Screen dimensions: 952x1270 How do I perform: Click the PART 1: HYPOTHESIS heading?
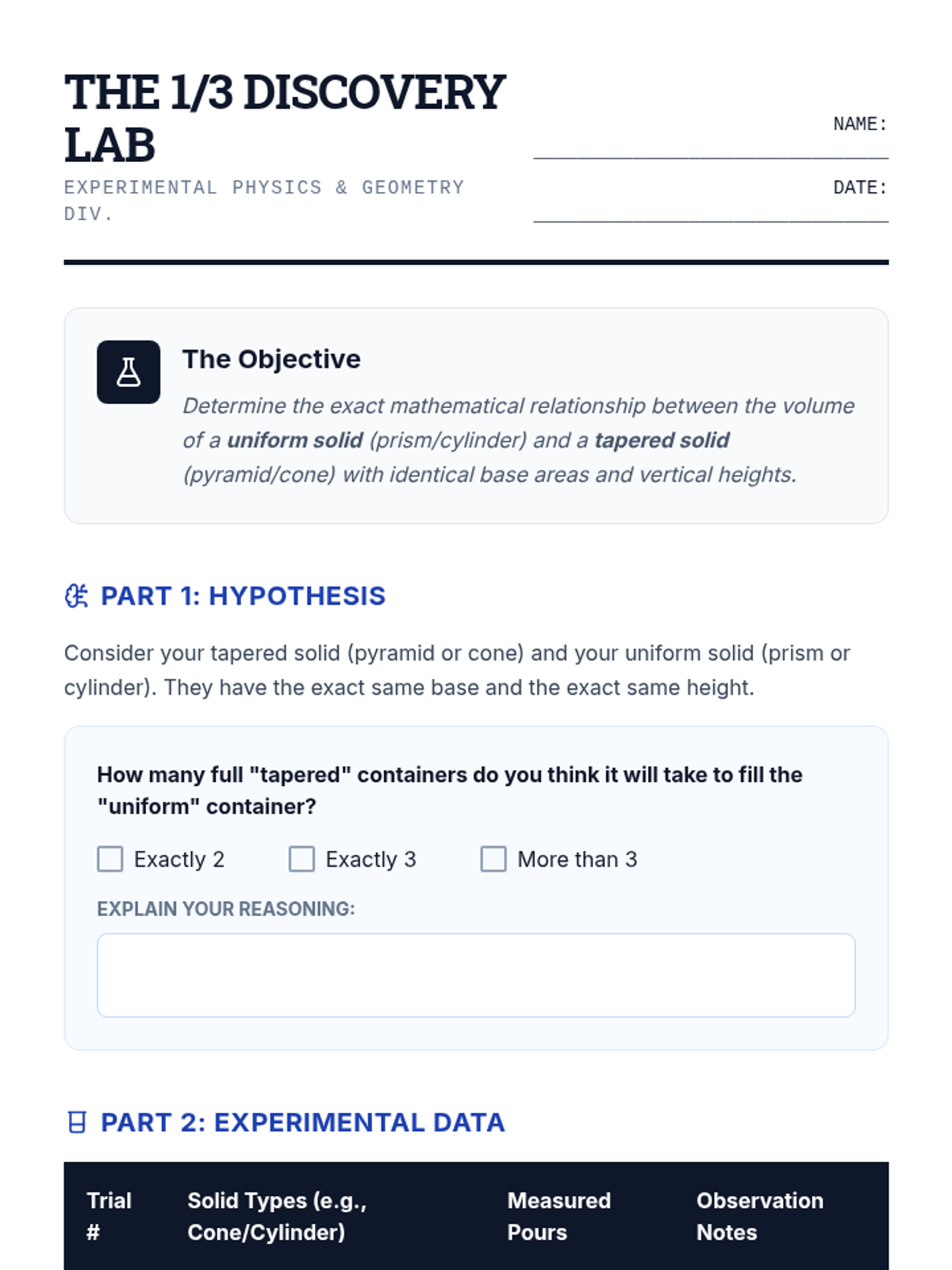243,596
